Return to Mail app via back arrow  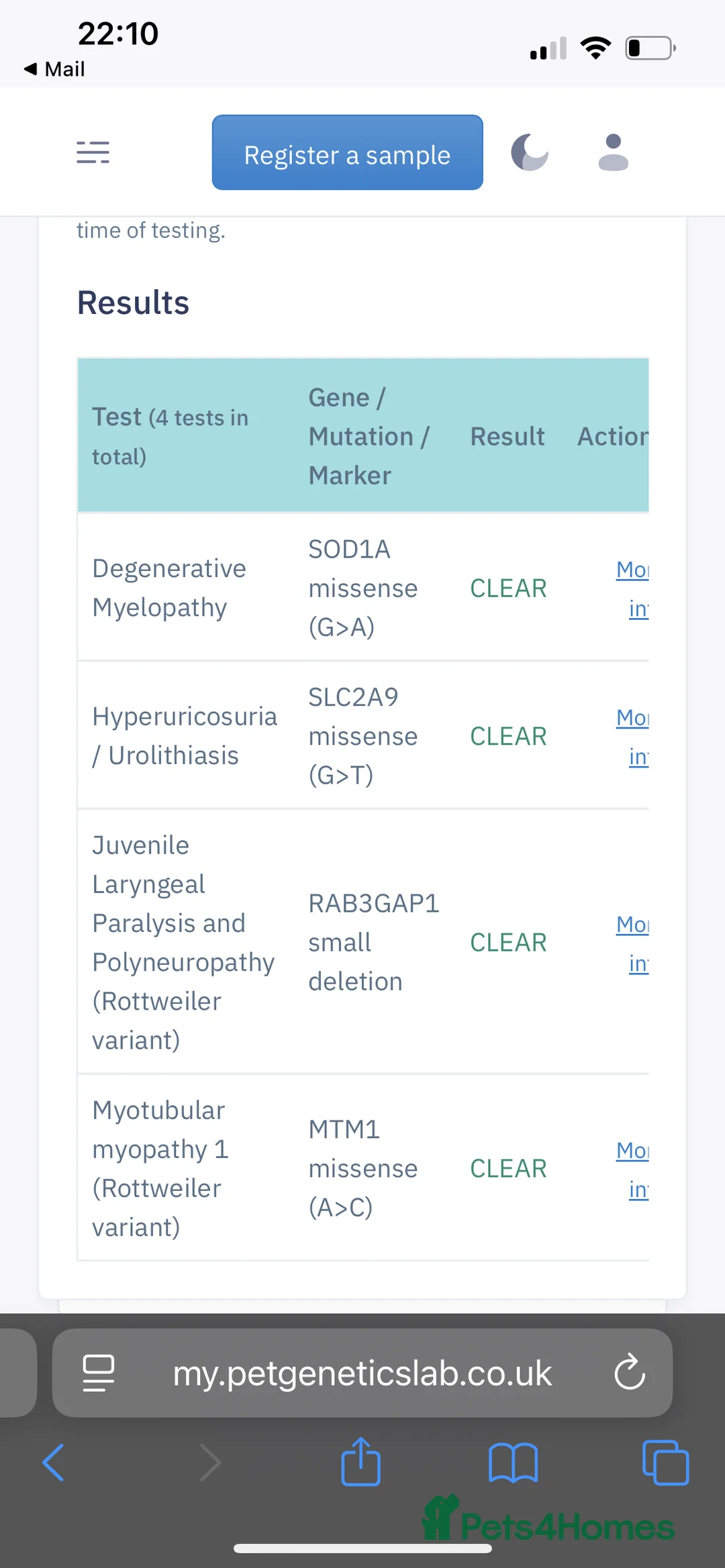click(x=54, y=69)
